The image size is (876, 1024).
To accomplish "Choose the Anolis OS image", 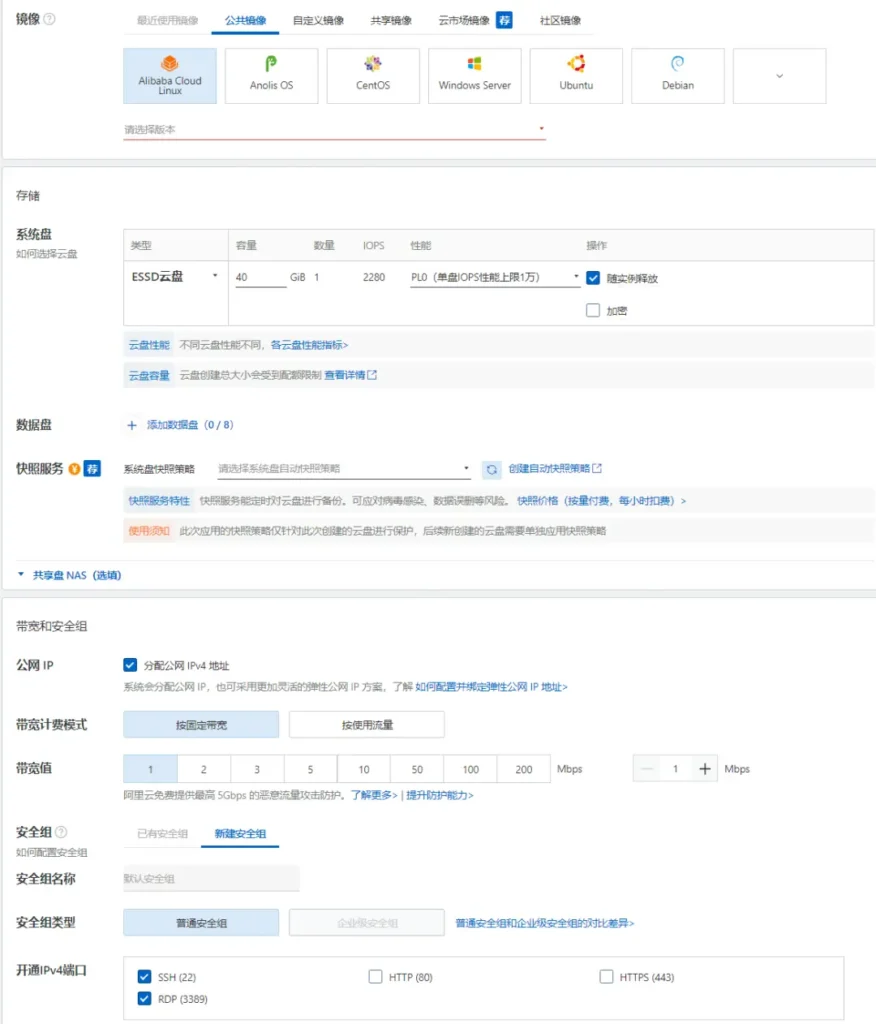I will pos(271,76).
